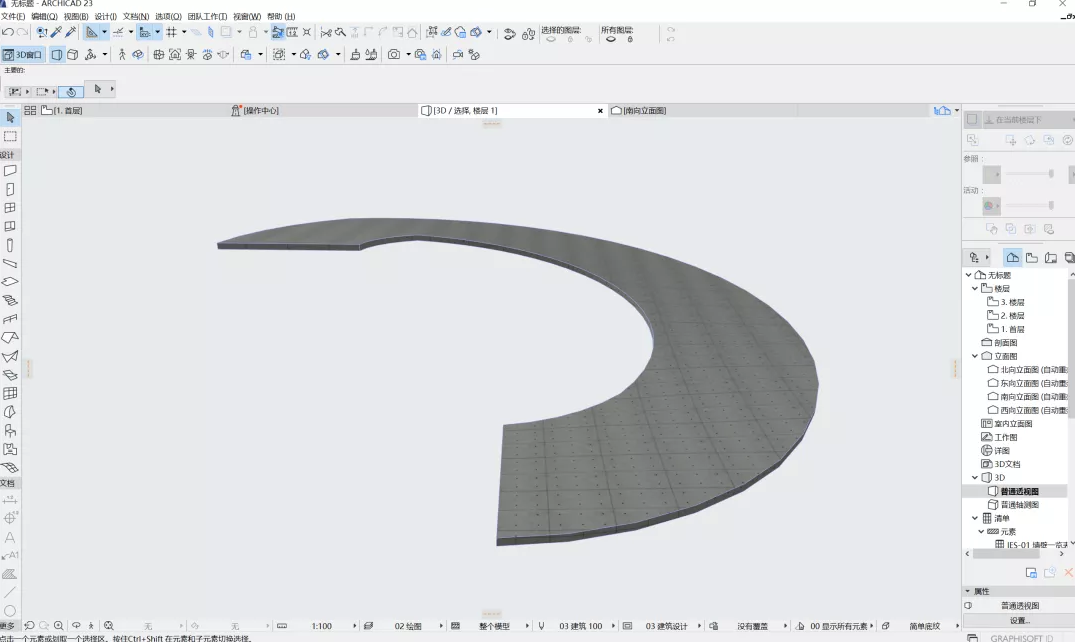The height and width of the screenshot is (642, 1075).
Task: Collapse the 楼层 tree node
Action: [x=975, y=288]
